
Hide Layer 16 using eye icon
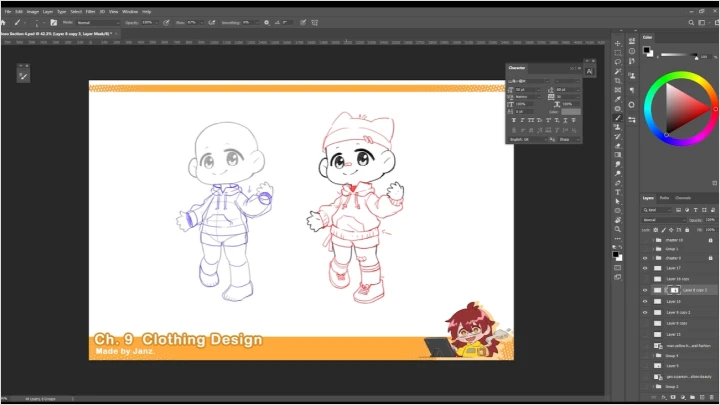(645, 301)
